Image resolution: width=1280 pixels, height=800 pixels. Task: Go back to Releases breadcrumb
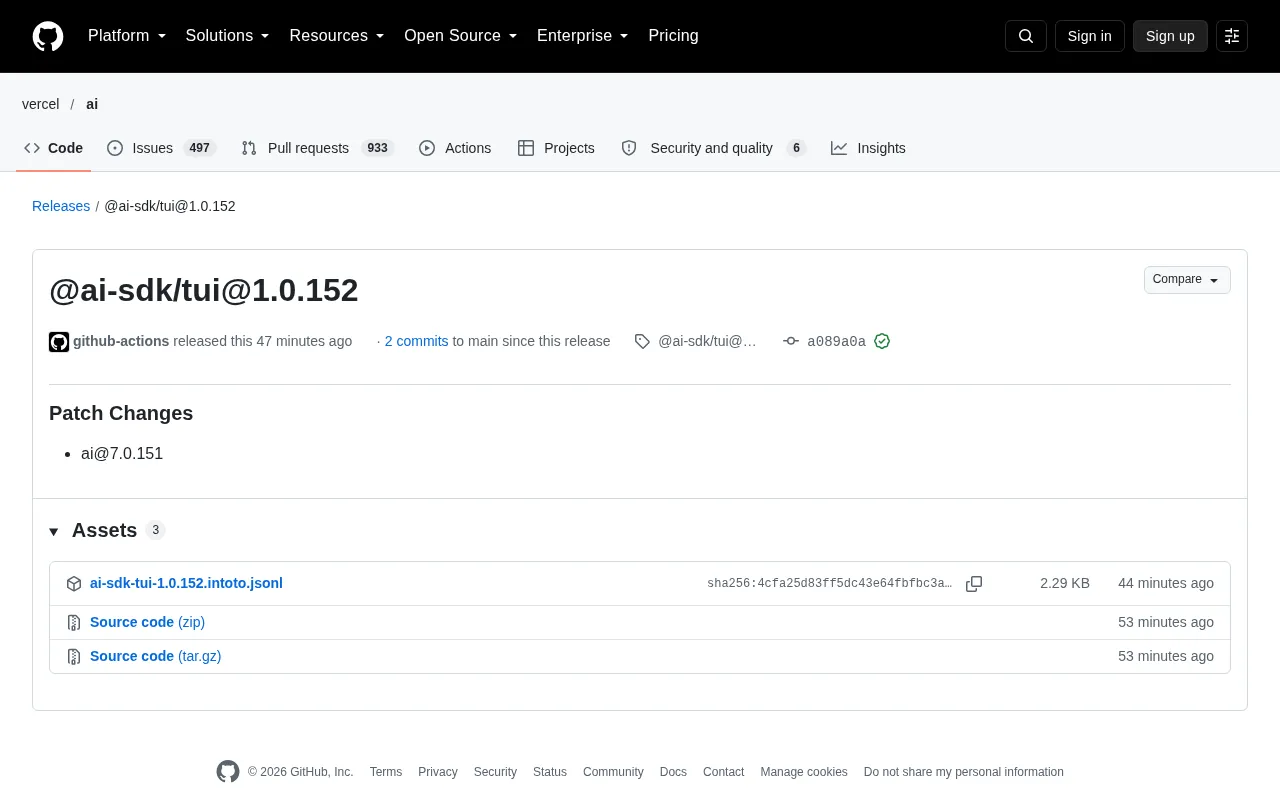tap(61, 206)
